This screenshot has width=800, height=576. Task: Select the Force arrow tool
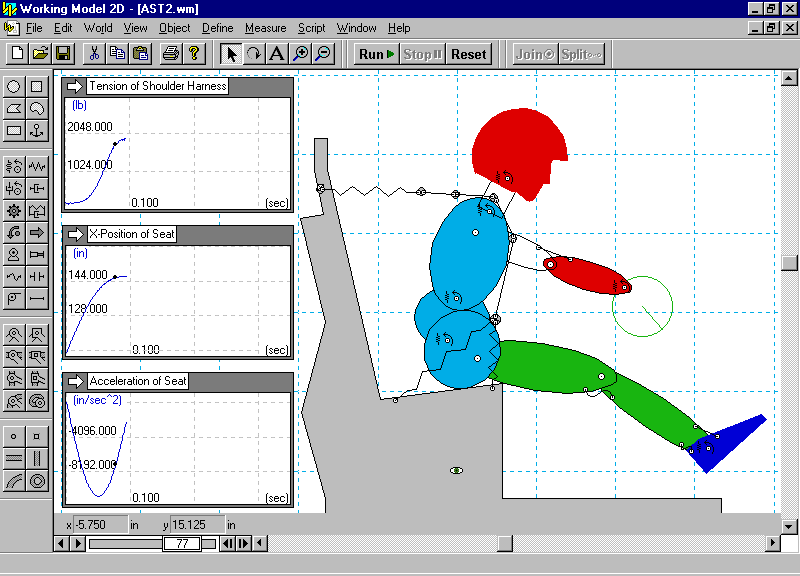[37, 233]
